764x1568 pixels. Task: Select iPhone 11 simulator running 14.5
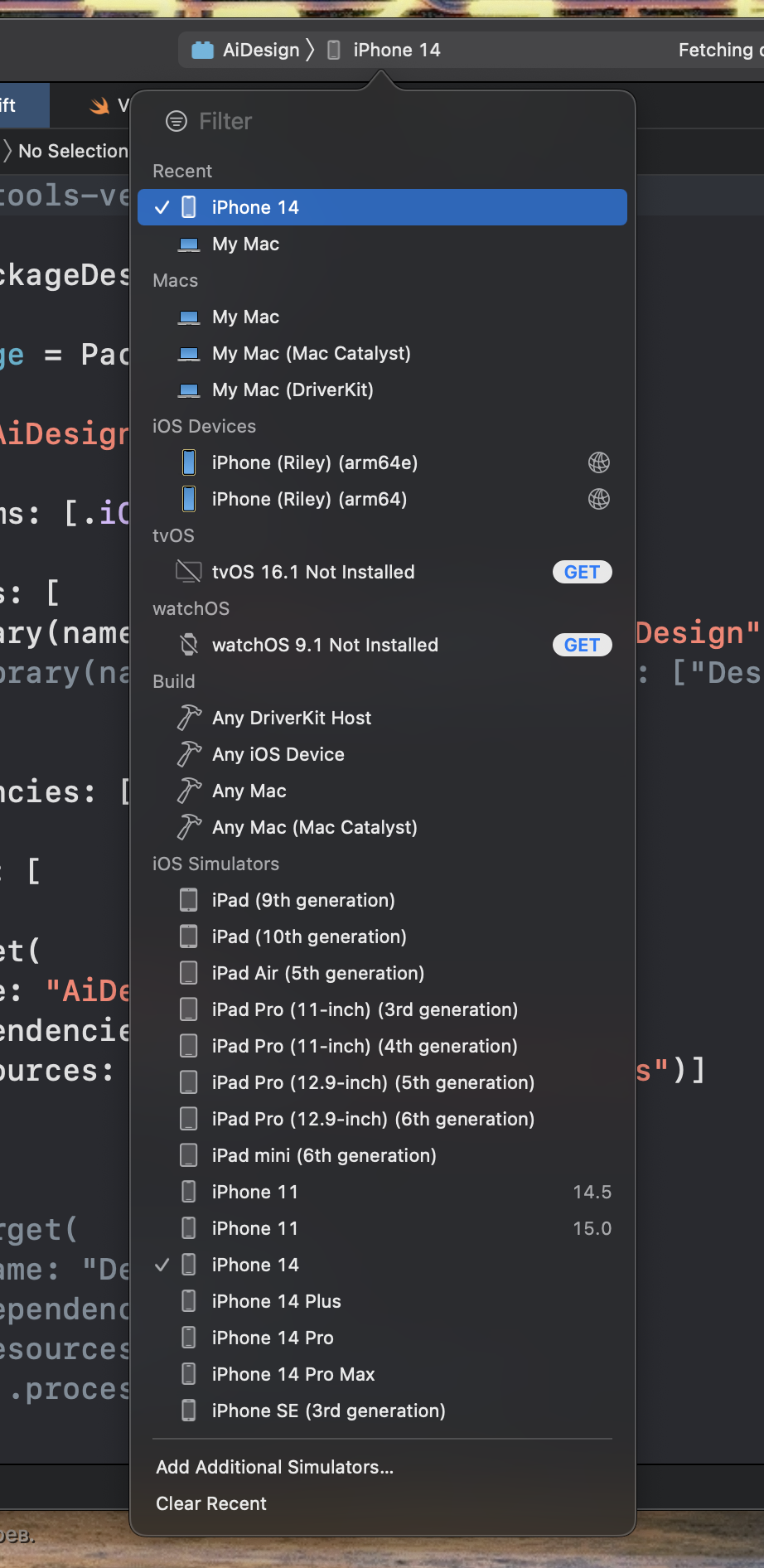pos(382,1192)
